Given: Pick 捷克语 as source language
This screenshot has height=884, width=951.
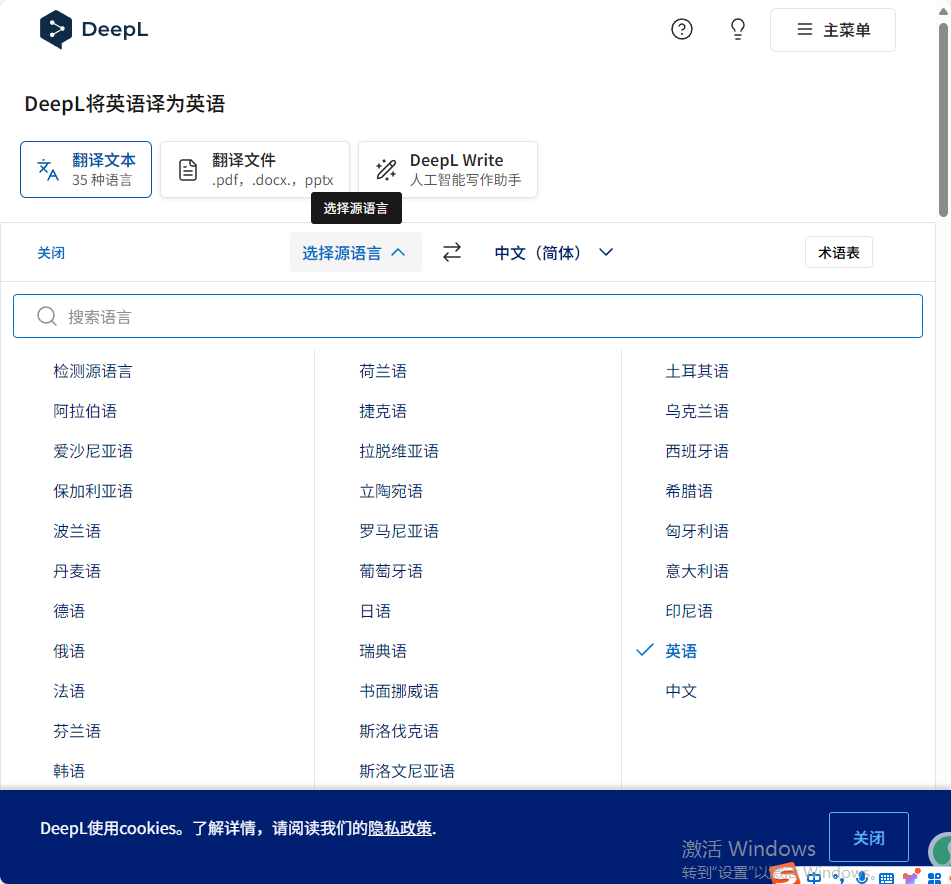Looking at the screenshot, I should [383, 411].
